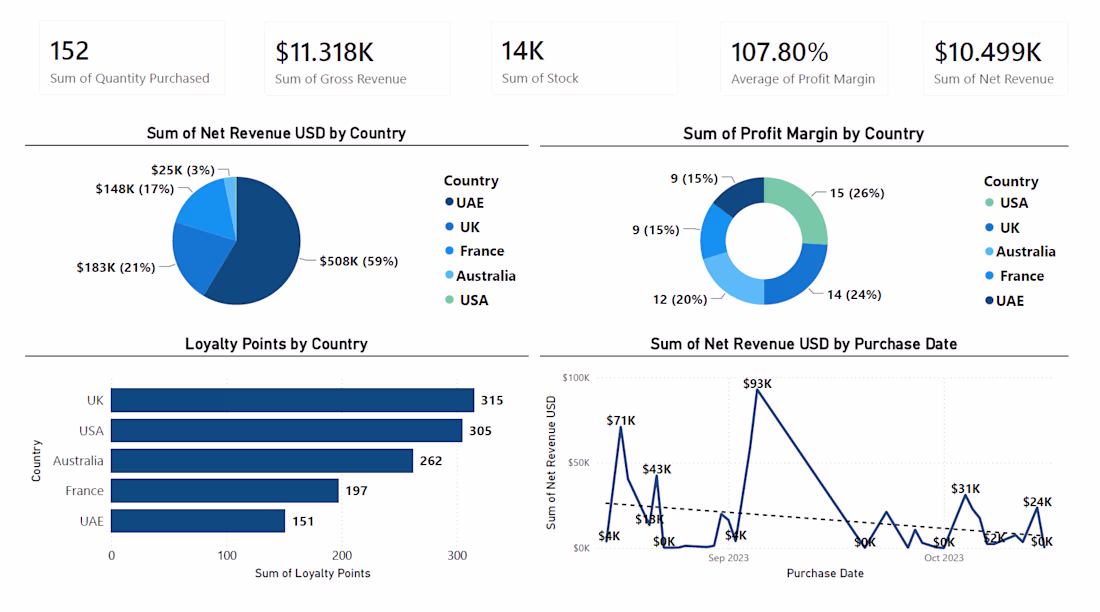Select the 12 (20%) light blue donut segment
Image resolution: width=1100 pixels, height=612 pixels.
(730, 283)
